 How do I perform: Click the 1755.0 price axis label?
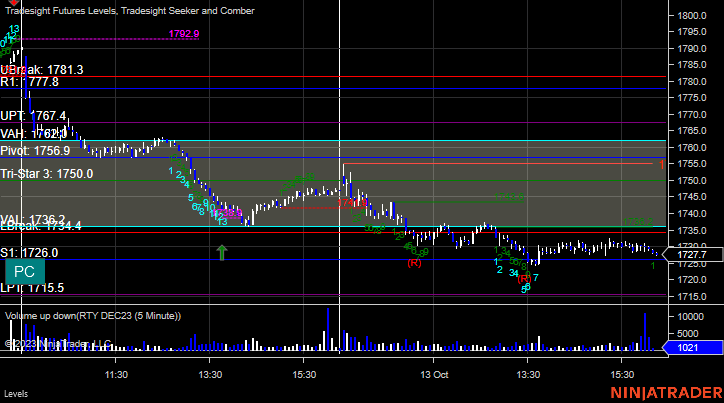692,164
